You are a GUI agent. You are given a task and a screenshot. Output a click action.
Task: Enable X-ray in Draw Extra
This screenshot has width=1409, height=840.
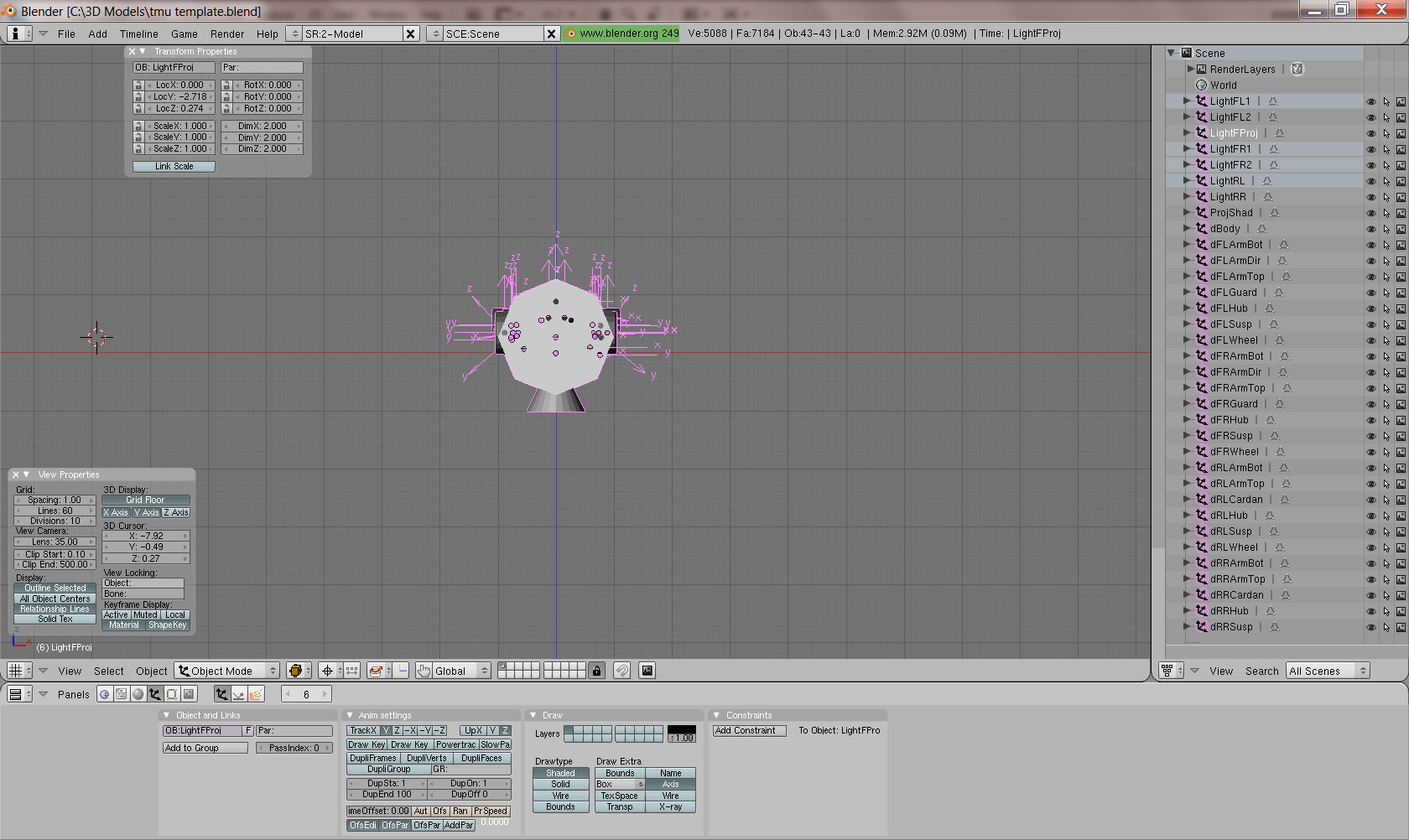670,806
